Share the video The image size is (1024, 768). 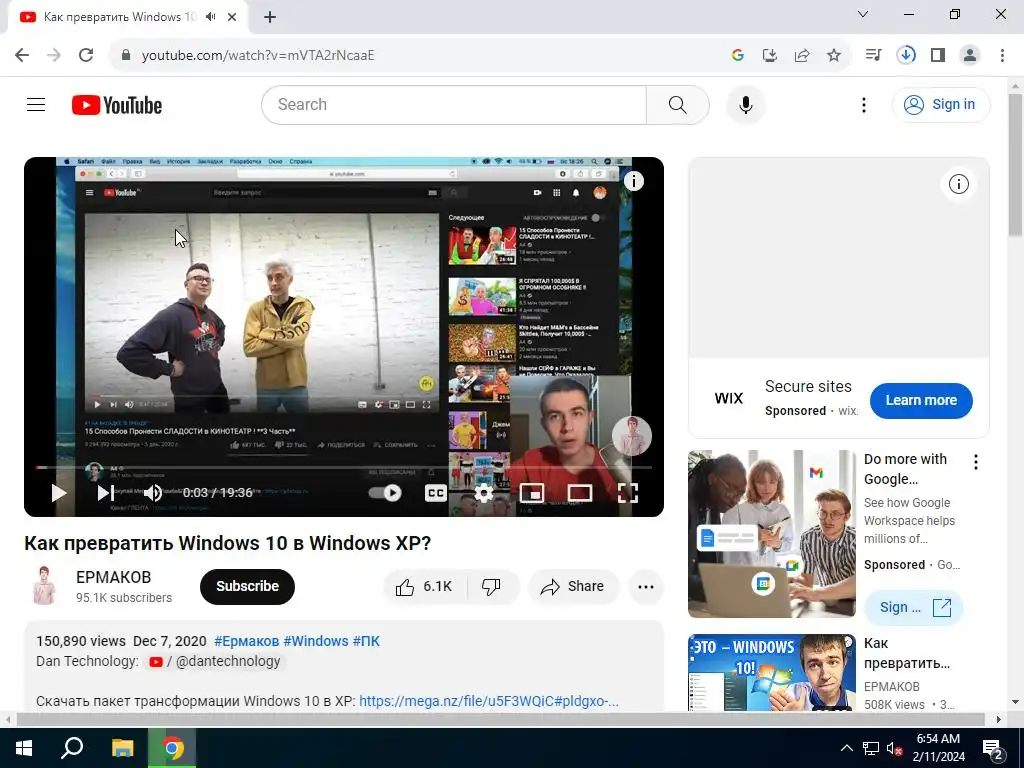(x=573, y=586)
